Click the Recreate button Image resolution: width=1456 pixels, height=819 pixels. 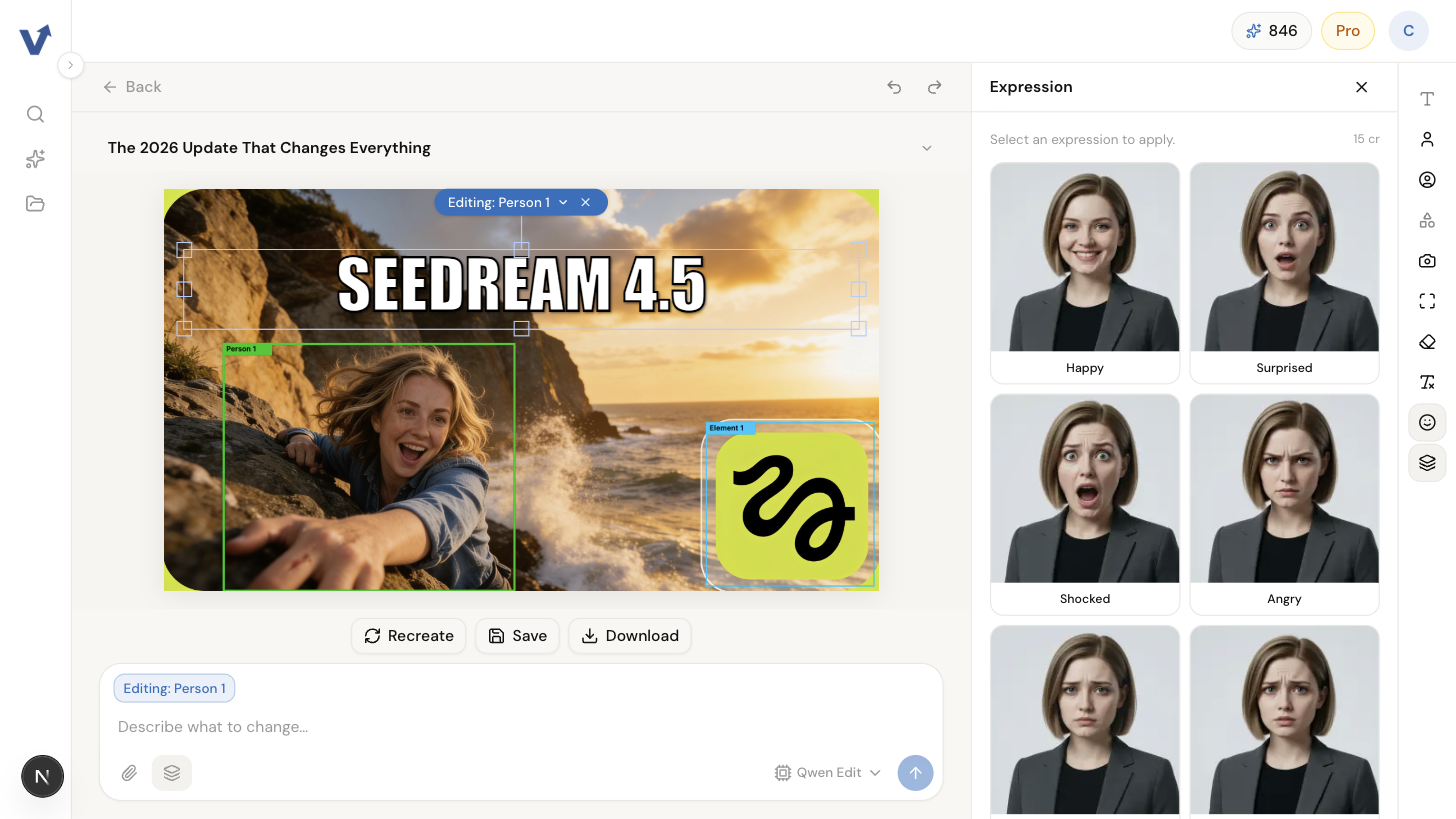point(408,636)
